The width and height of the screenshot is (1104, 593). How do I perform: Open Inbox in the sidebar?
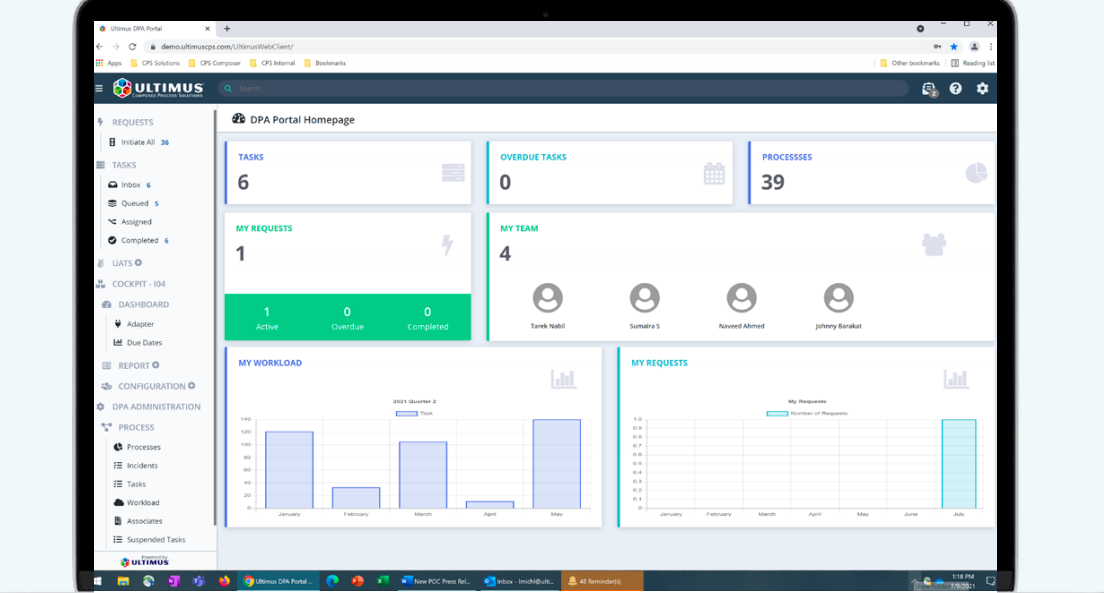130,185
